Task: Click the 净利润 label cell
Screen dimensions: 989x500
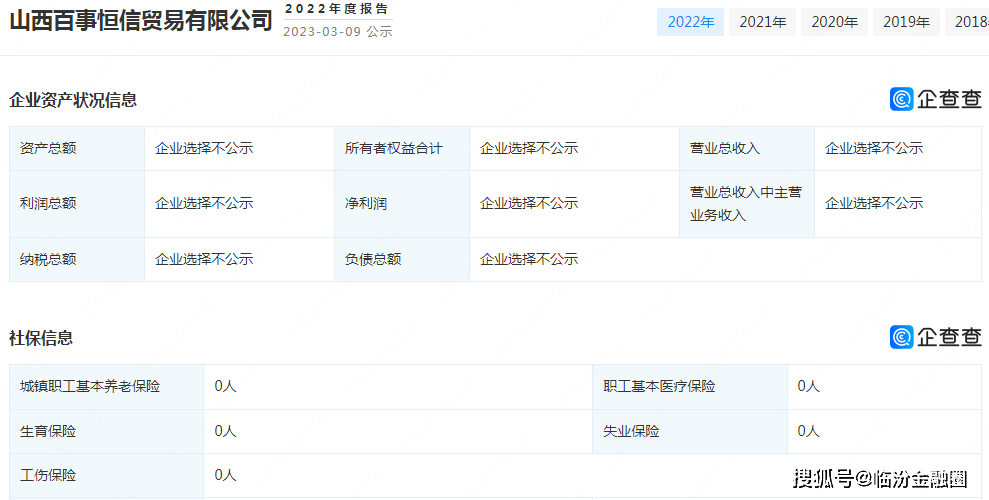Action: pyautogui.click(x=402, y=204)
